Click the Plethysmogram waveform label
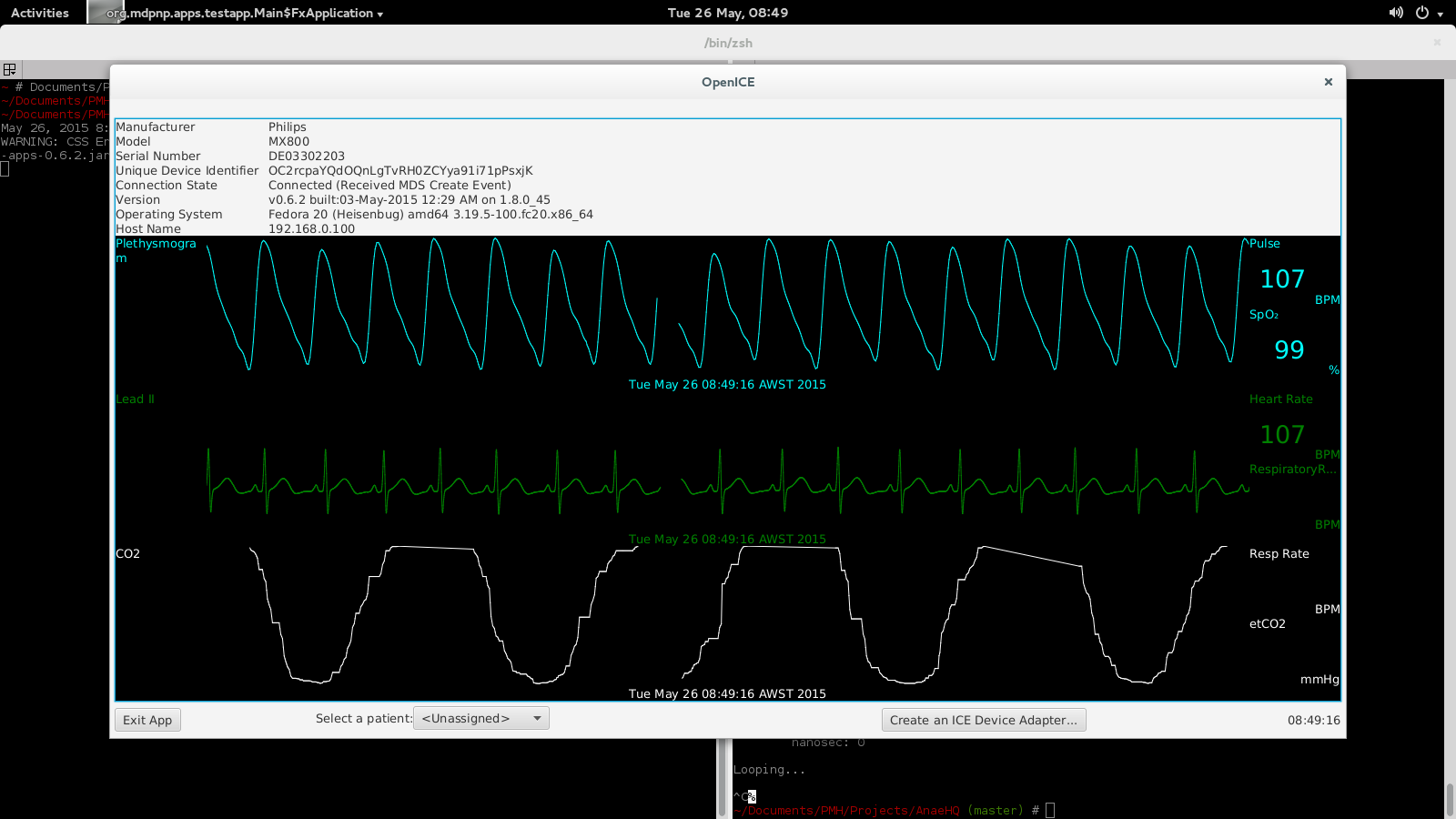 click(156, 250)
